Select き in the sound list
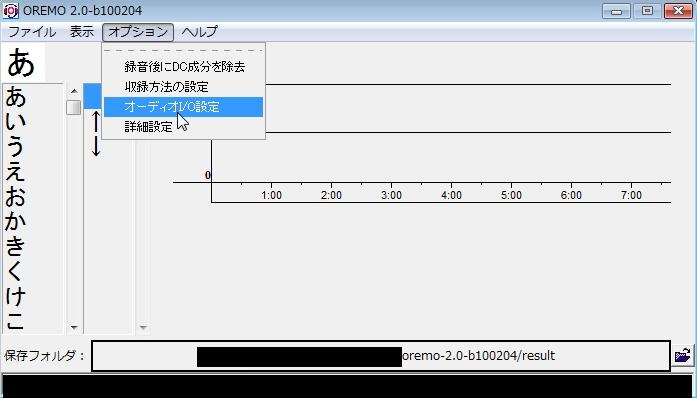697x398 pixels. pos(16,246)
